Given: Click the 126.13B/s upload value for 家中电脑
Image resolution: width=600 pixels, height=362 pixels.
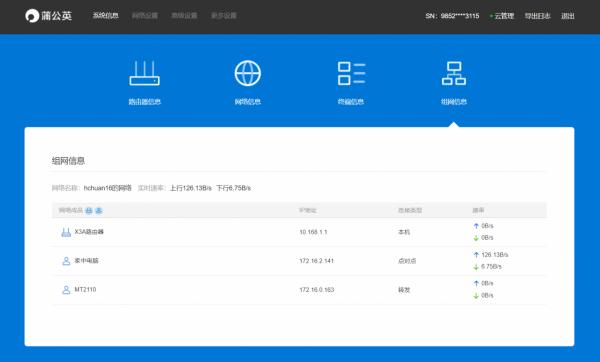Looking at the screenshot, I should pos(495,255).
